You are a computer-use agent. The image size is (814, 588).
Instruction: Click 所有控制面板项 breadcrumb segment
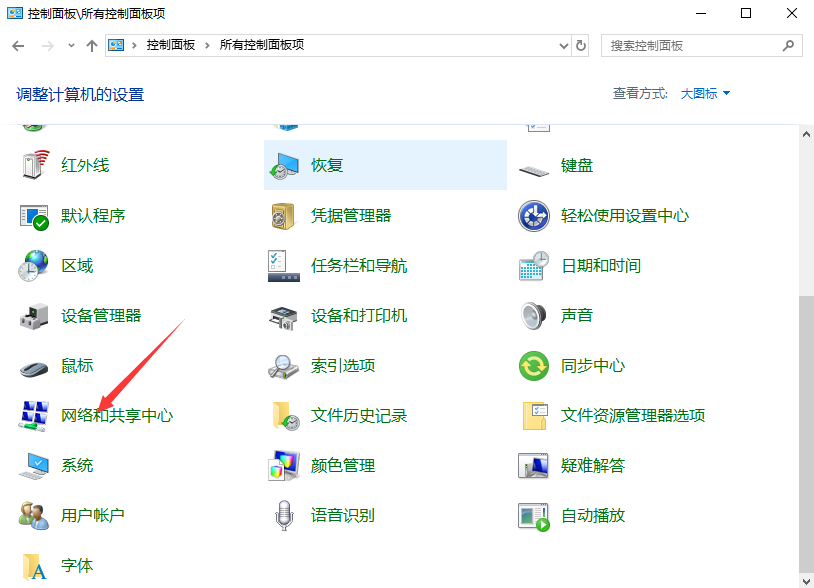261,46
